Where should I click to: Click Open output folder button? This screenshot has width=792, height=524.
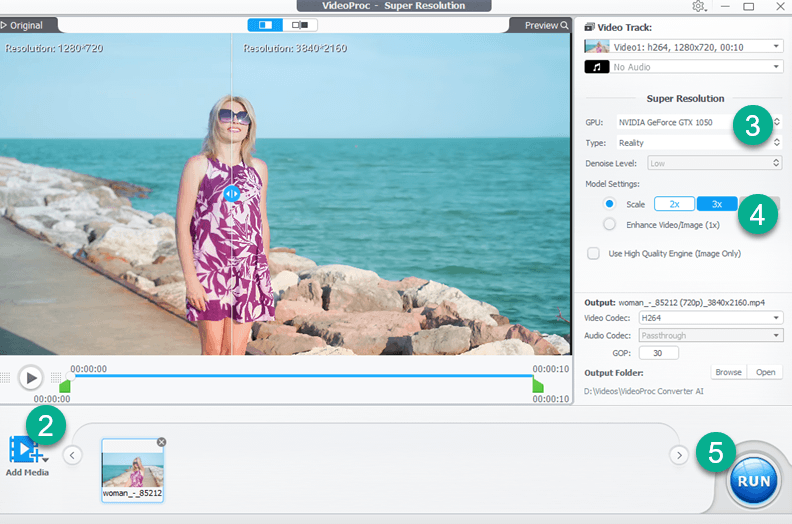765,372
